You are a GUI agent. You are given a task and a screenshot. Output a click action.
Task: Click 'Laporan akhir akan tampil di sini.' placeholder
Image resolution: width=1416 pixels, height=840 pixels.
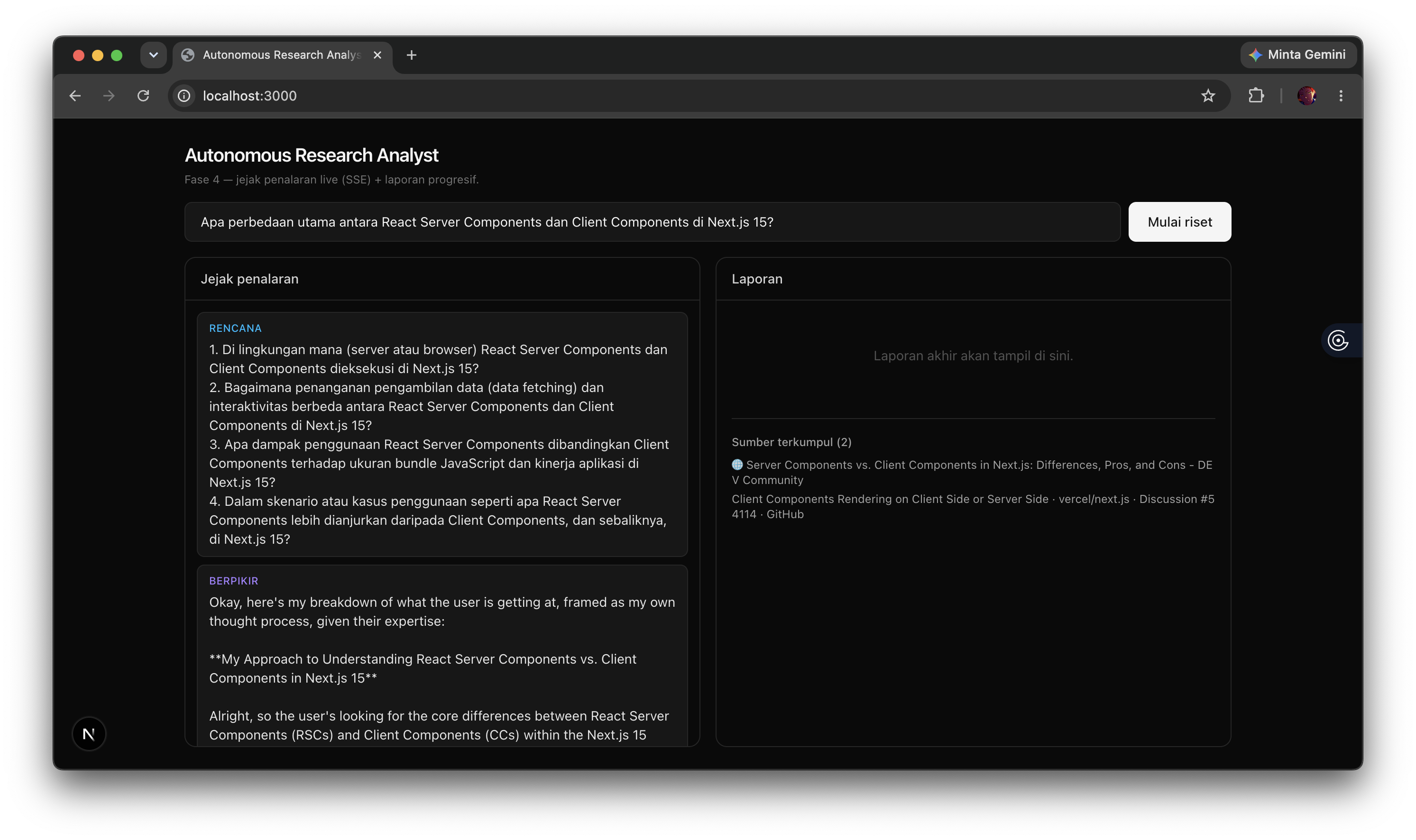tap(973, 356)
